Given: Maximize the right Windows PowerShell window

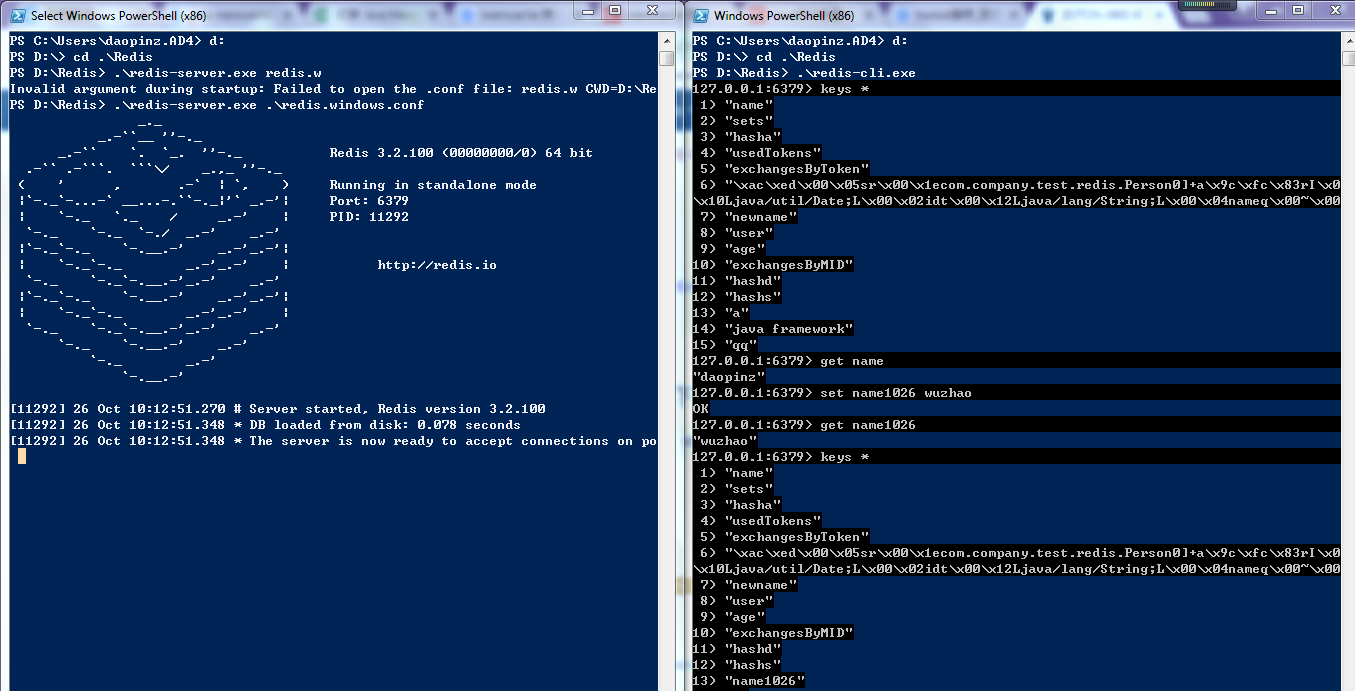Looking at the screenshot, I should click(x=1298, y=11).
